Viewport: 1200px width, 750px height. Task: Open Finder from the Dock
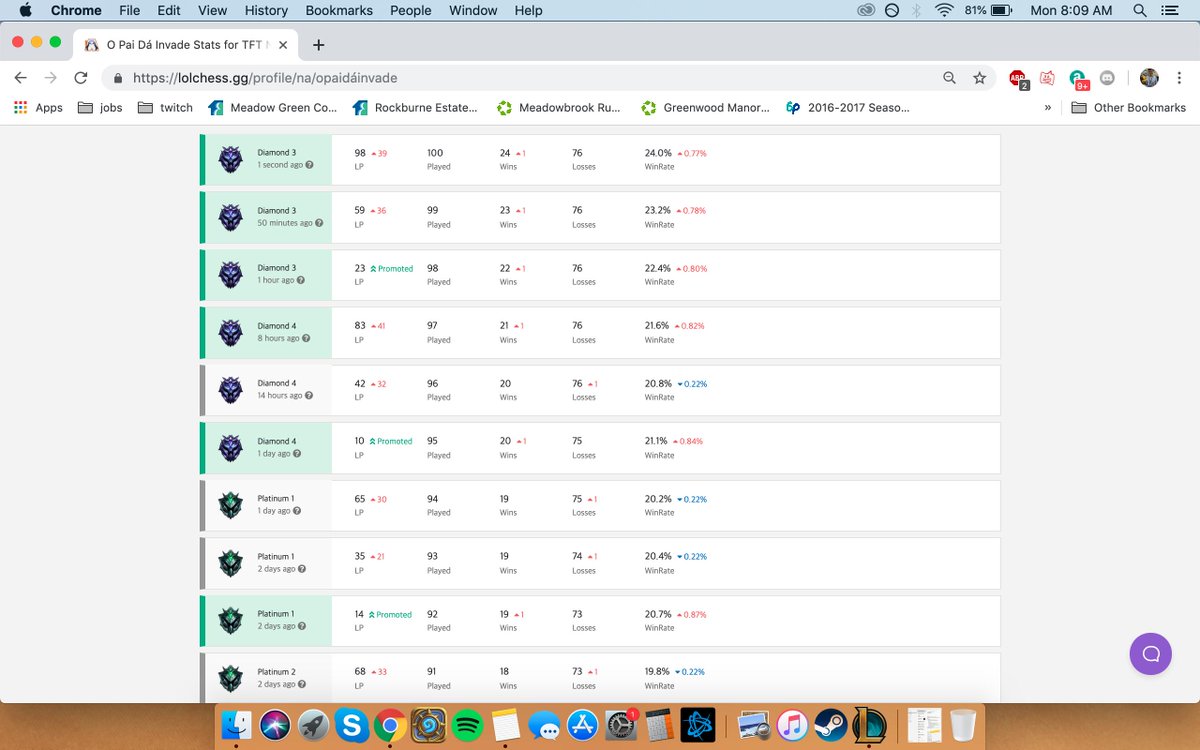237,725
